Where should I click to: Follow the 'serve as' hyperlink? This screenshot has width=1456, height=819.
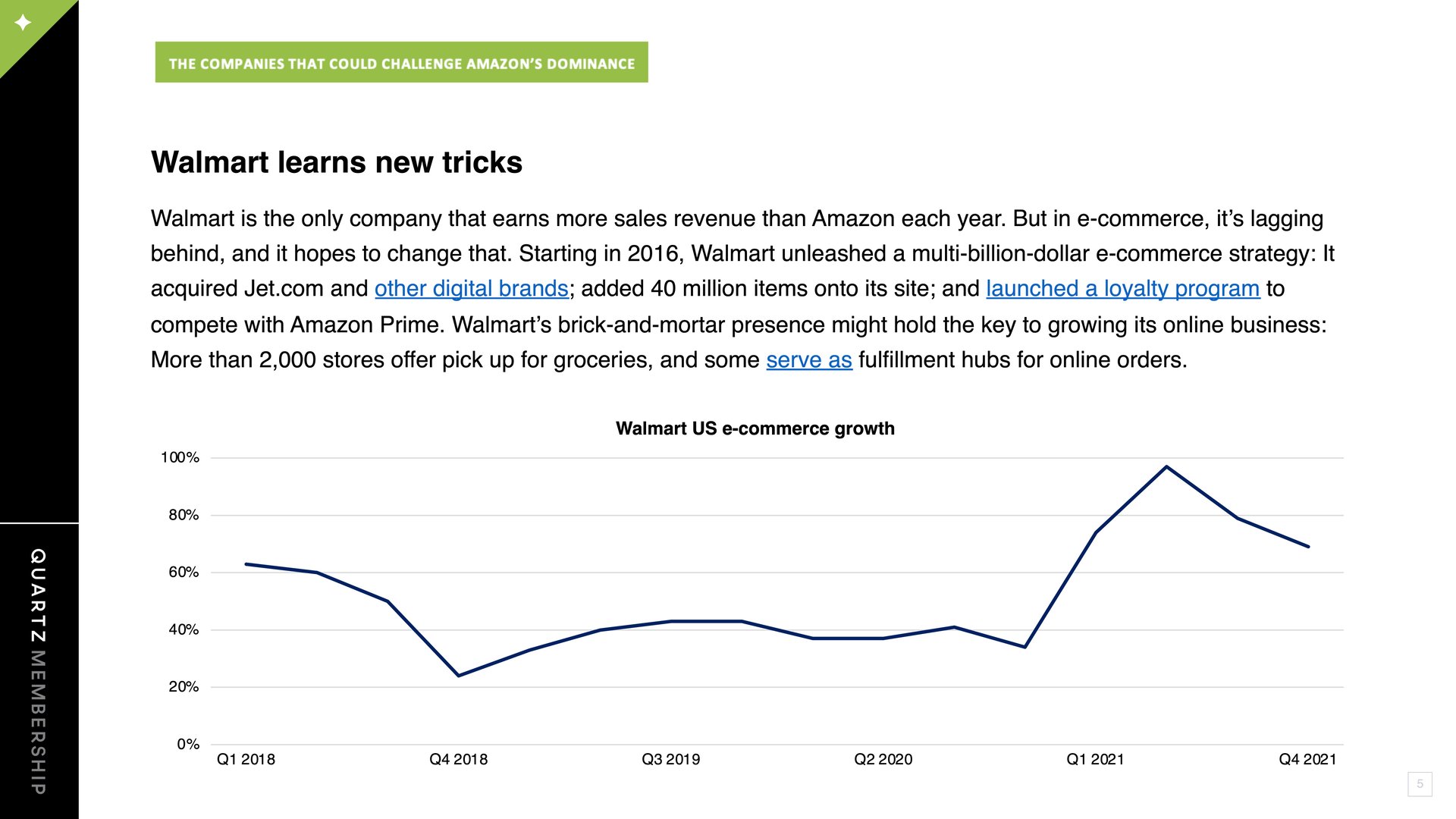pos(809,359)
